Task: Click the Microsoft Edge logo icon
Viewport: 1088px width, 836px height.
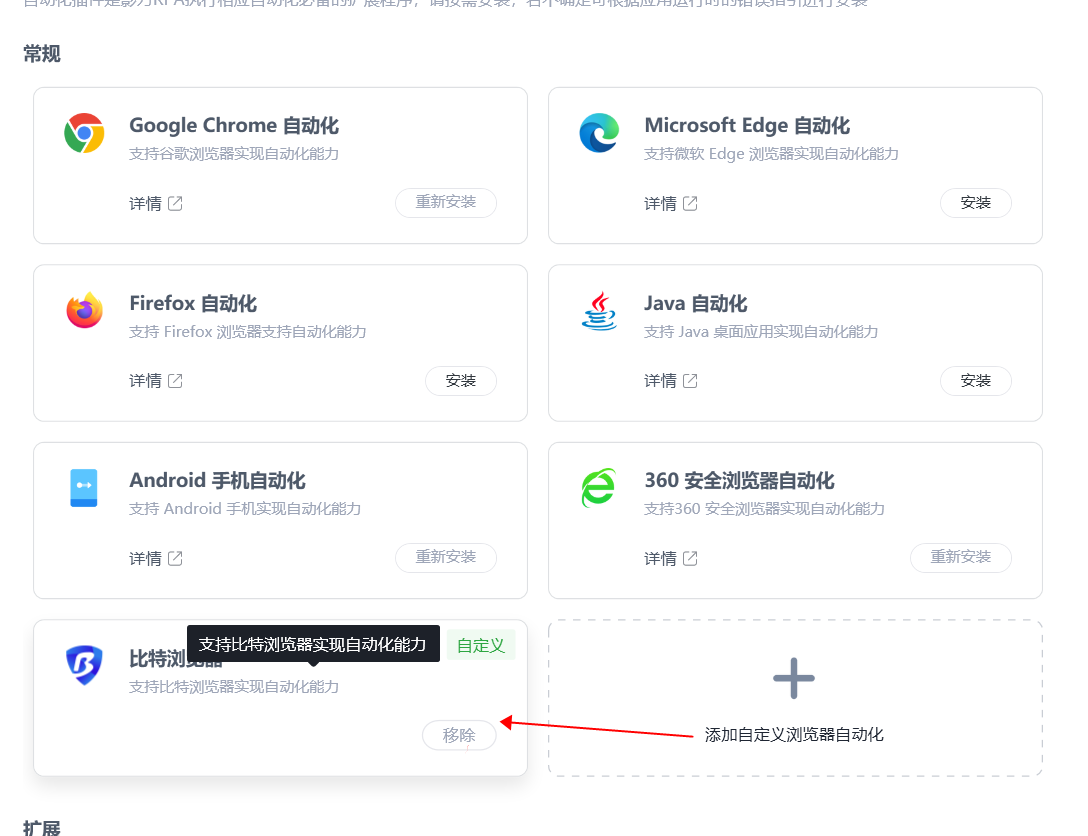Action: tap(600, 133)
